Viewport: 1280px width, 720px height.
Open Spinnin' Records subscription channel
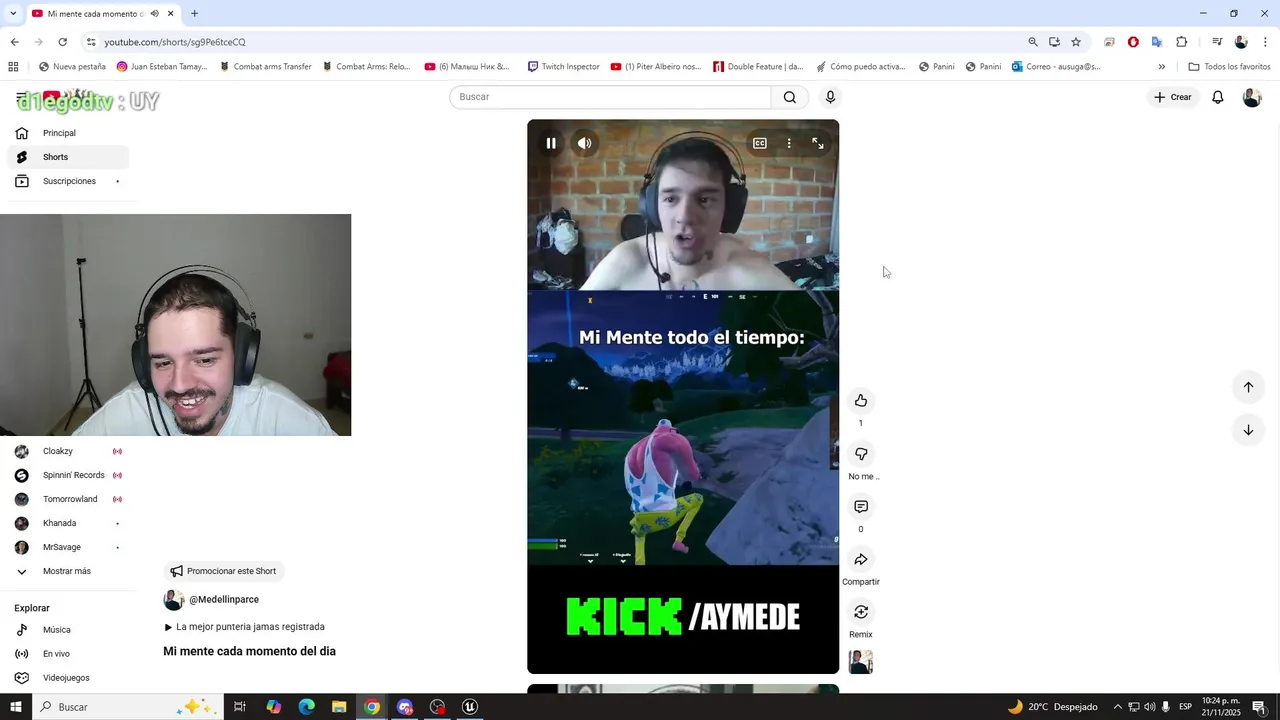point(68,475)
